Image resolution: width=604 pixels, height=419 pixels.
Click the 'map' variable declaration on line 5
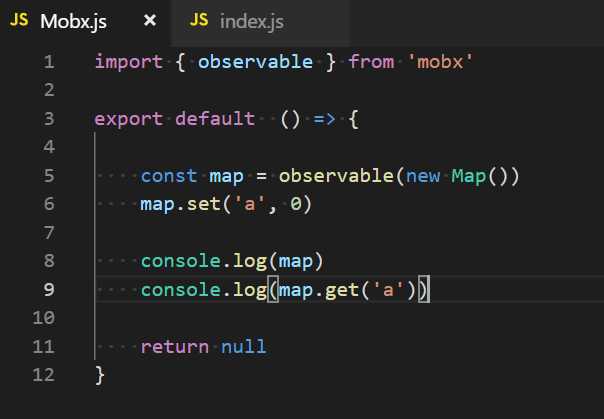[x=226, y=177]
